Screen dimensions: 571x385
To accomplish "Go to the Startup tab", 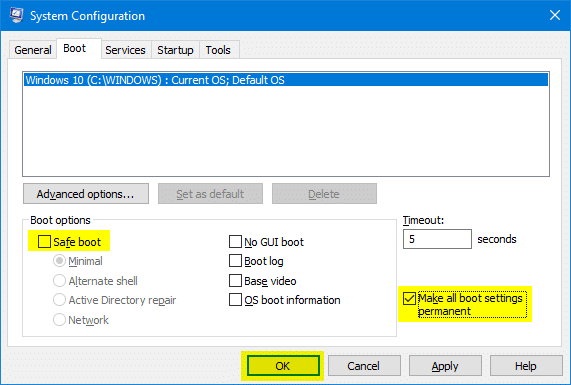I will [x=175, y=50].
